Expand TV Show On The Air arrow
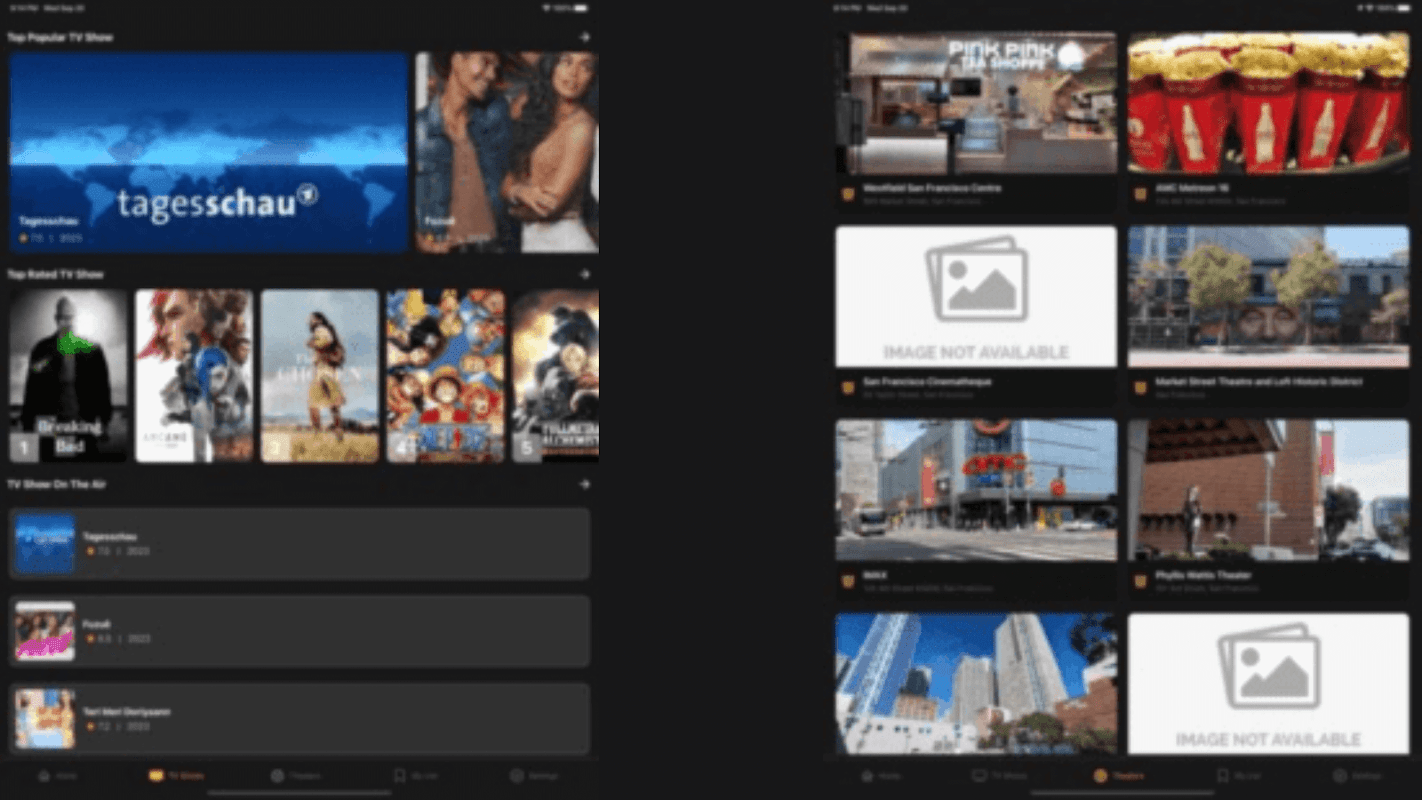 [584, 484]
